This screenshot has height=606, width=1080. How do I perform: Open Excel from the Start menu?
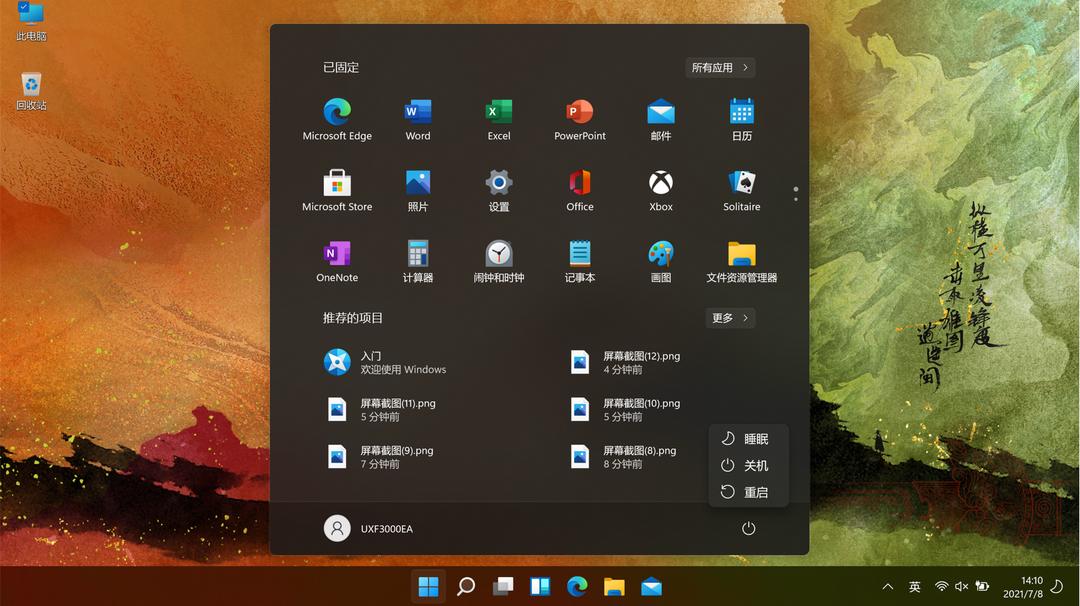[x=498, y=117]
